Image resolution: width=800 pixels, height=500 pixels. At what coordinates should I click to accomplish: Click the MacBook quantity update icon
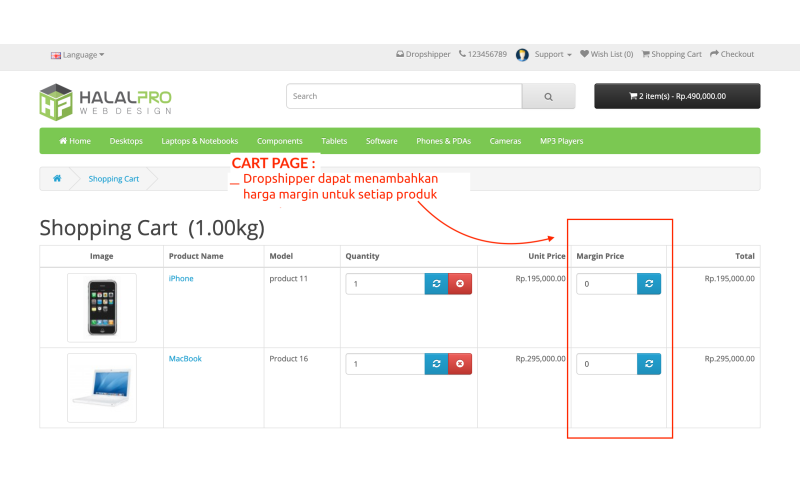pos(436,364)
